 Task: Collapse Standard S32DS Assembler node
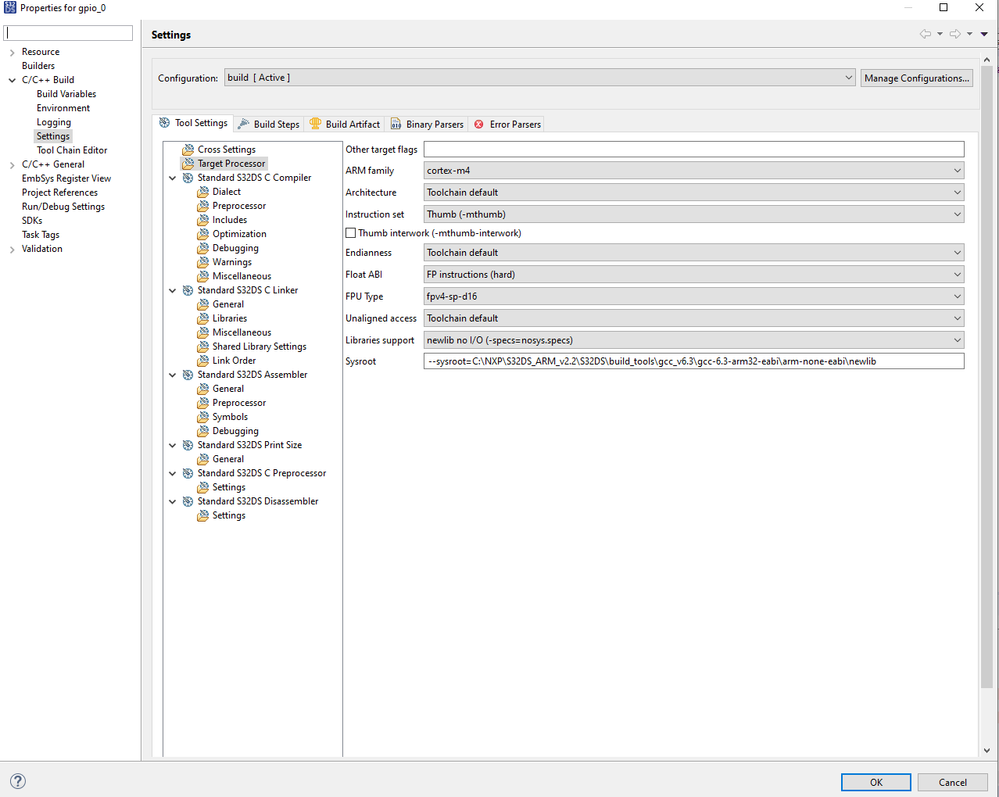pos(173,375)
